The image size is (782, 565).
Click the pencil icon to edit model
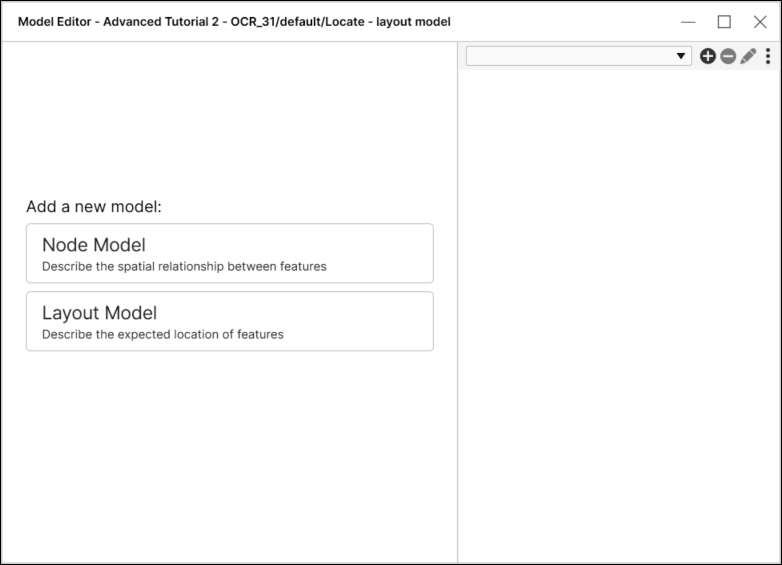748,57
